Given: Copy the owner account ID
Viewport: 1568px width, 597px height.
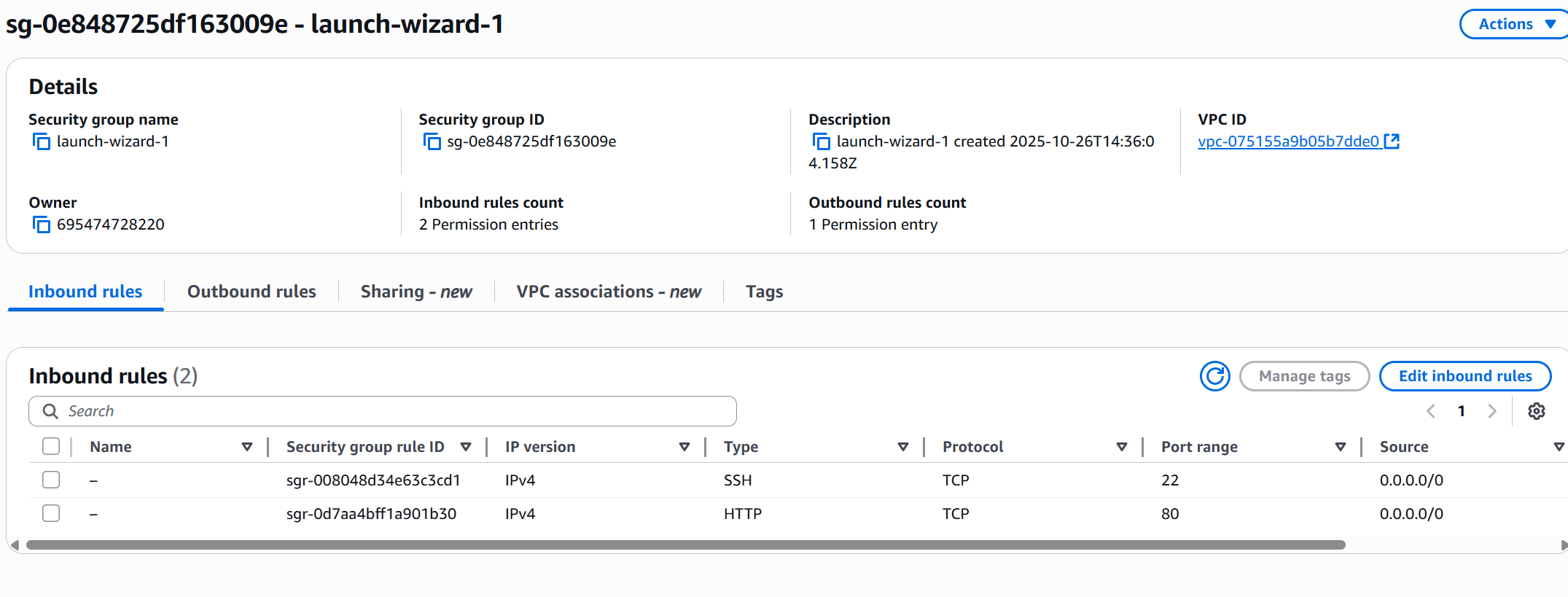Looking at the screenshot, I should (x=42, y=225).
